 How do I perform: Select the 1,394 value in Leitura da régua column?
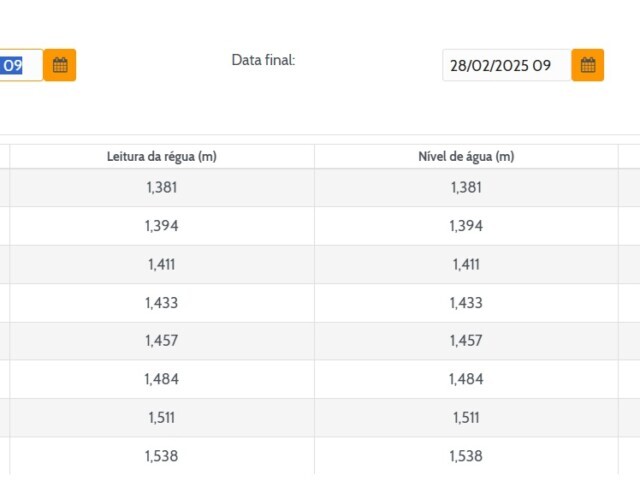161,226
